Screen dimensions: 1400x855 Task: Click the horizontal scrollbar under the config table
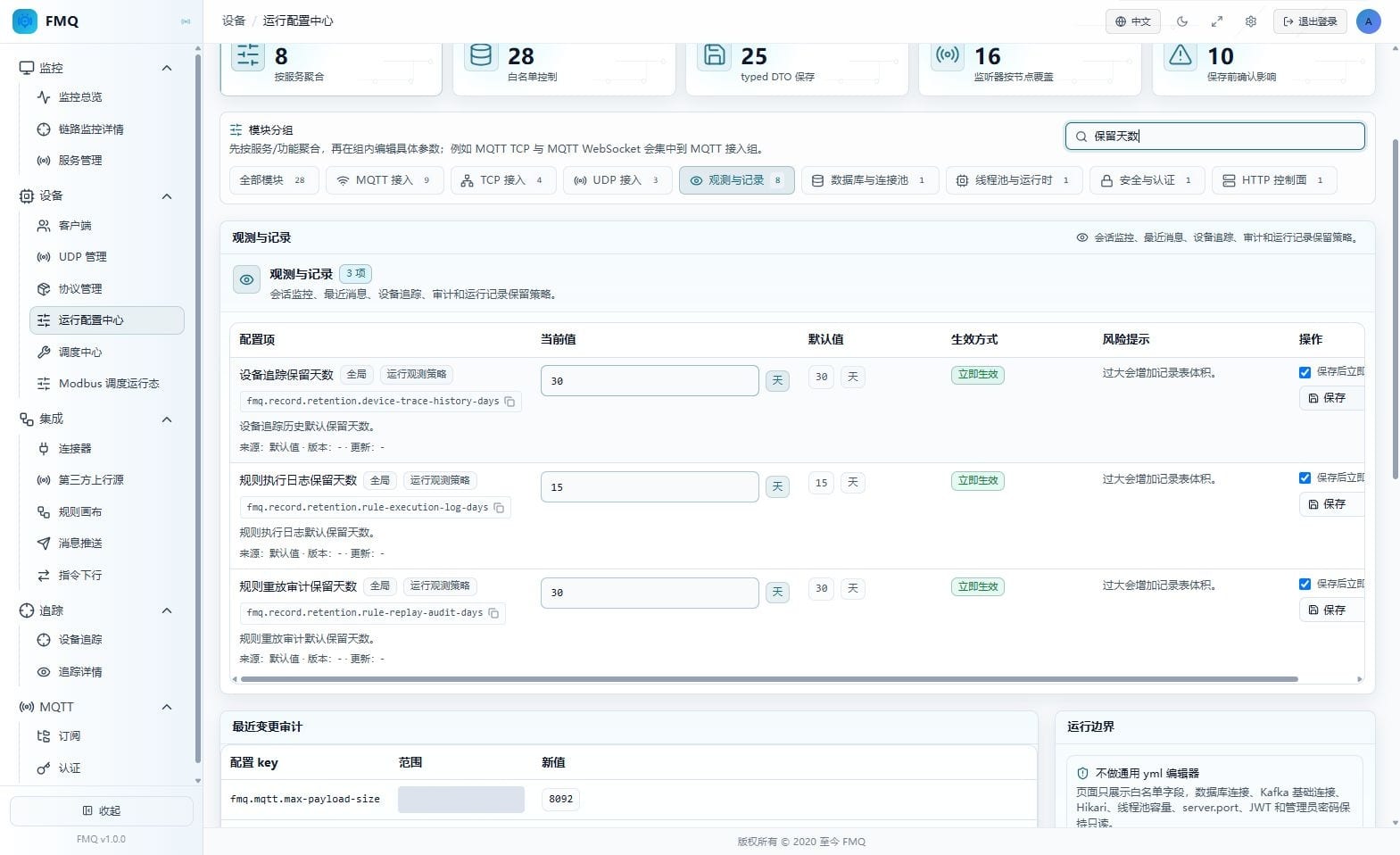coord(769,679)
